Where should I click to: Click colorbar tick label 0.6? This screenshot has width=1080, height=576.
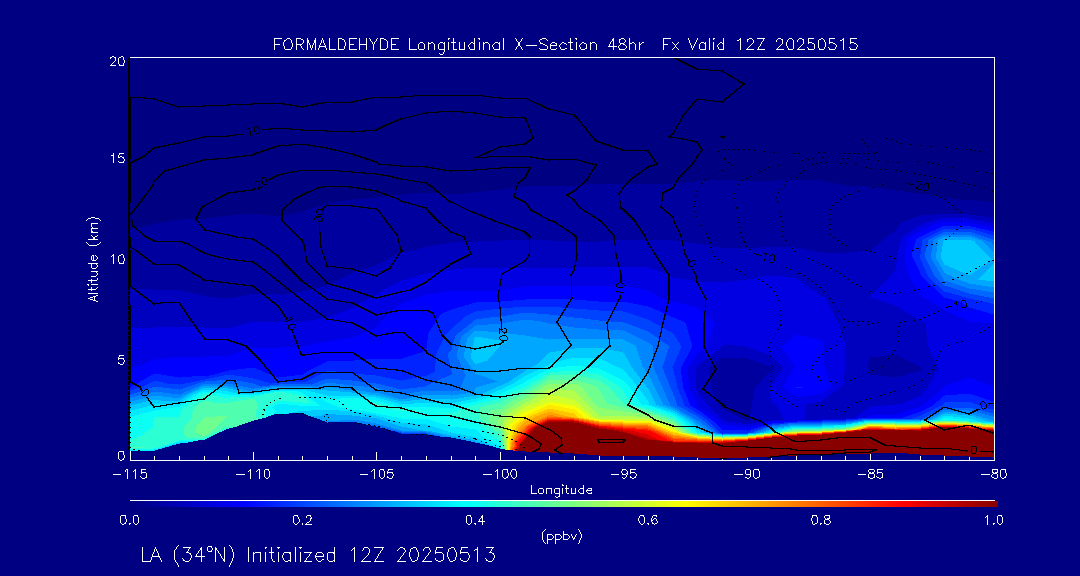tap(648, 521)
